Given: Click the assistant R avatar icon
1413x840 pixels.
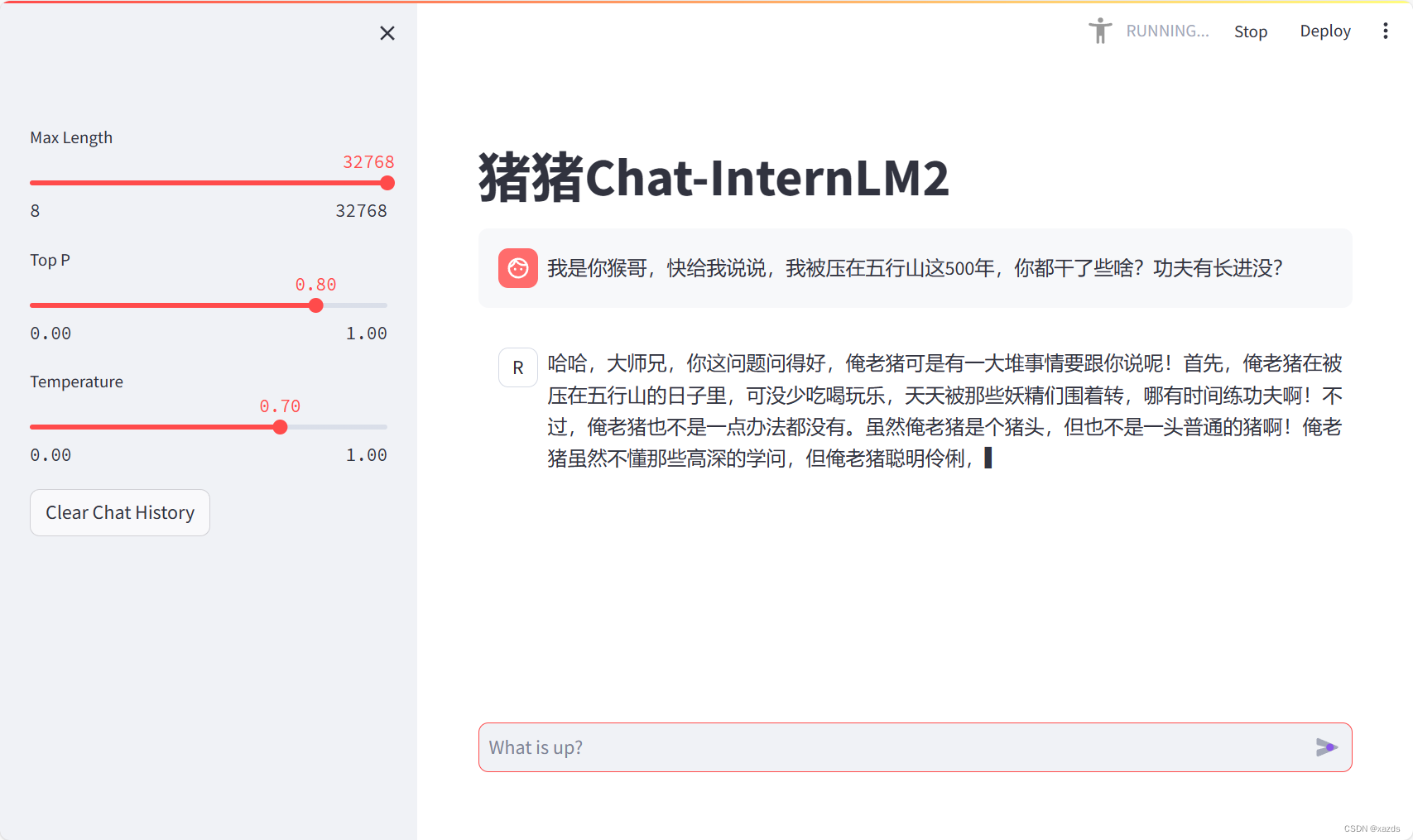Looking at the screenshot, I should point(518,367).
